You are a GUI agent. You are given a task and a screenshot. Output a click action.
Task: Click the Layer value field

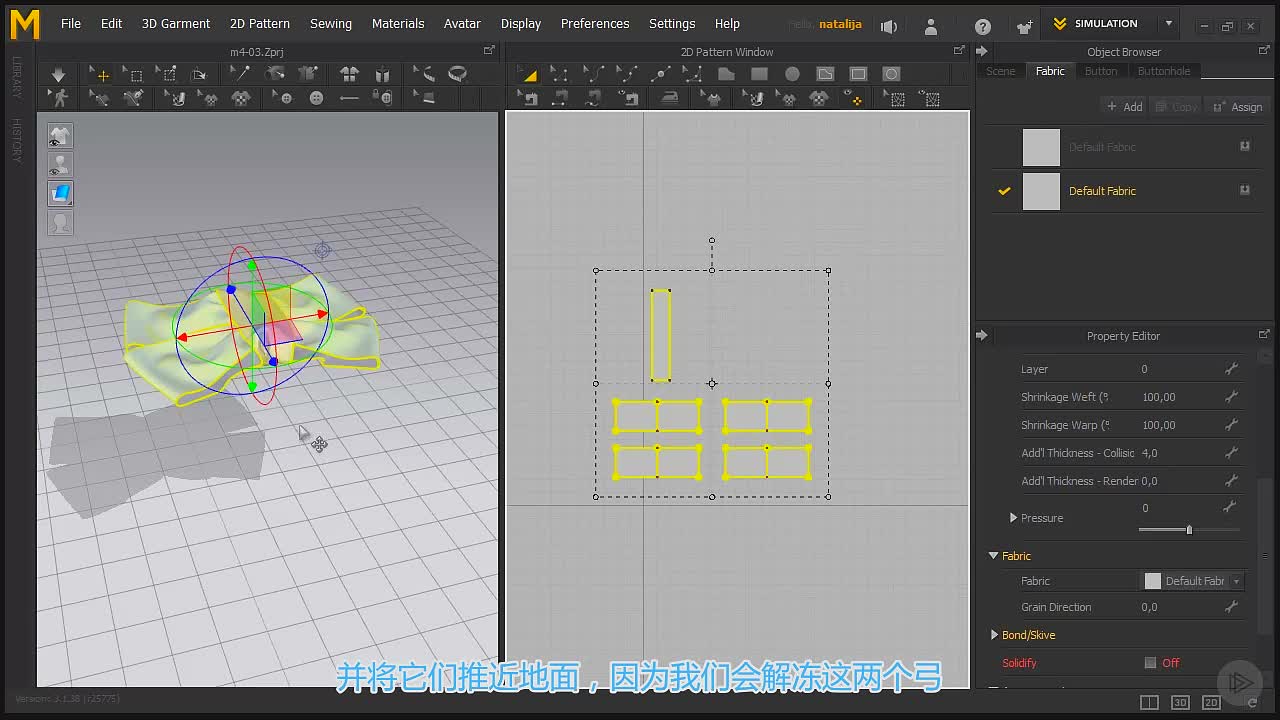[x=1180, y=369]
